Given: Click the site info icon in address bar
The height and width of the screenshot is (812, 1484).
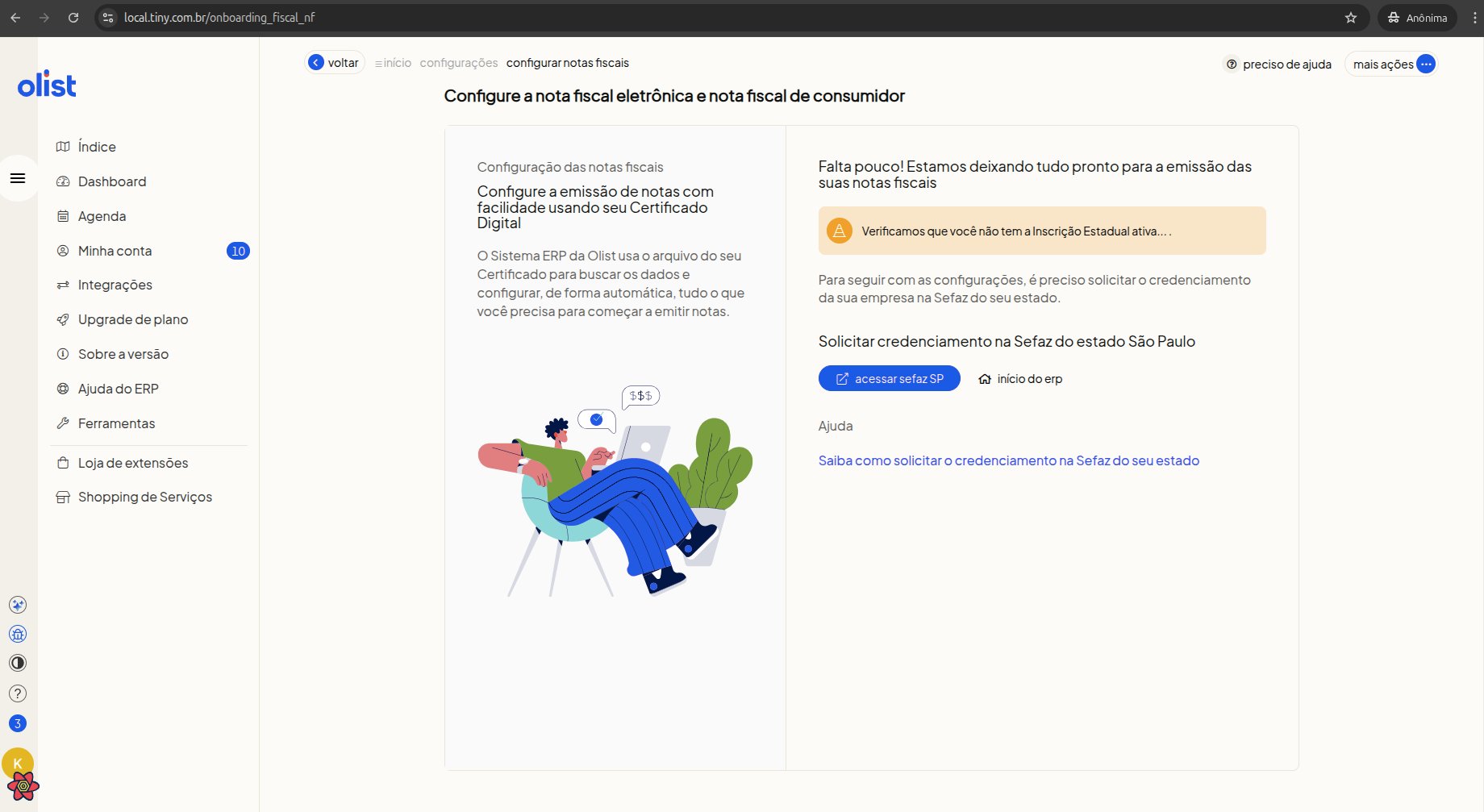Looking at the screenshot, I should (x=108, y=18).
